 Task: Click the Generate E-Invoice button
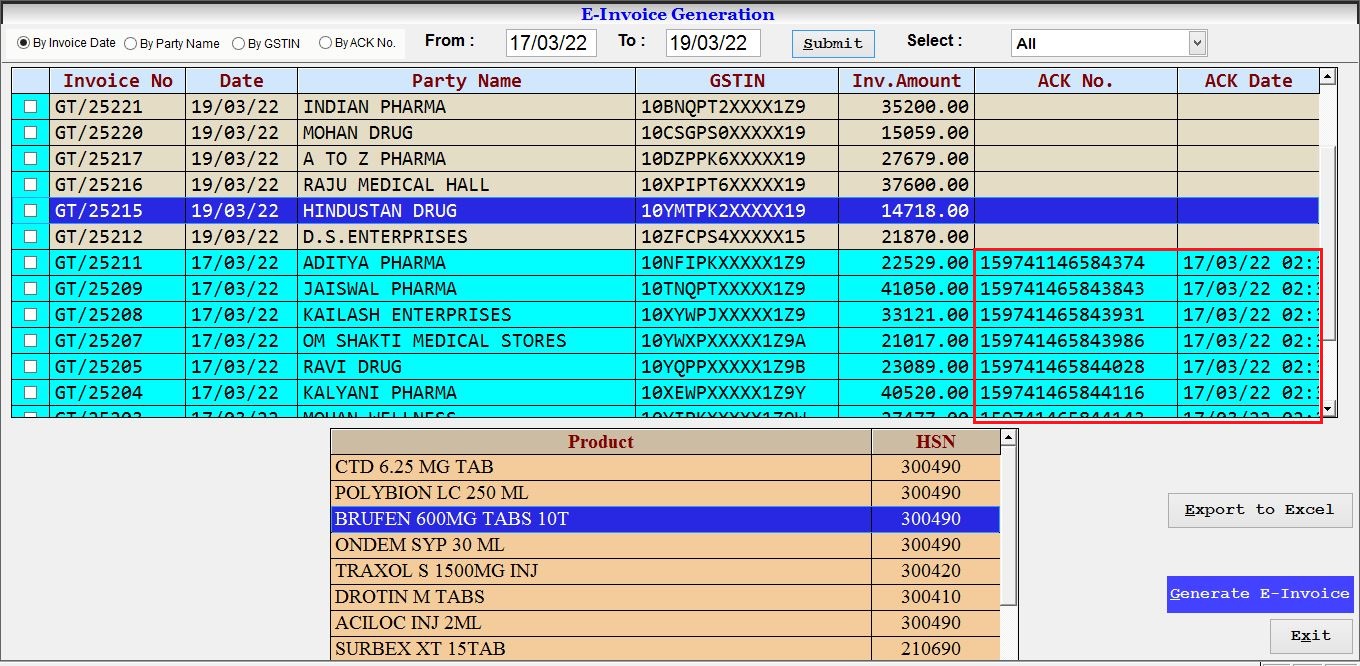click(1260, 594)
